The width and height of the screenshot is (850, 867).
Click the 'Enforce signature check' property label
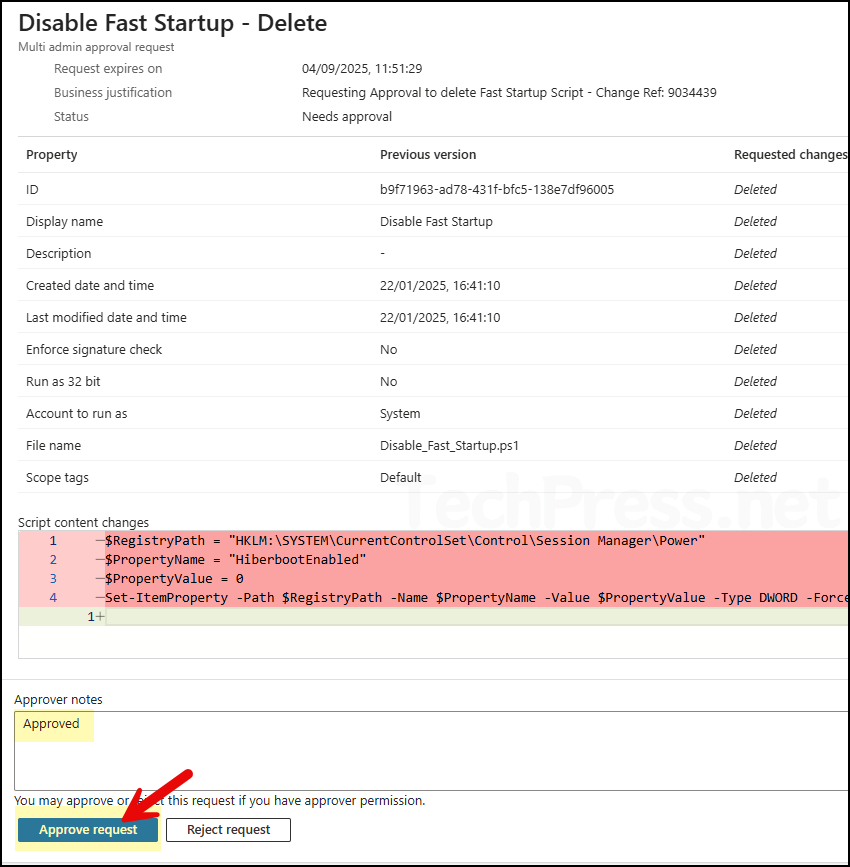[94, 349]
